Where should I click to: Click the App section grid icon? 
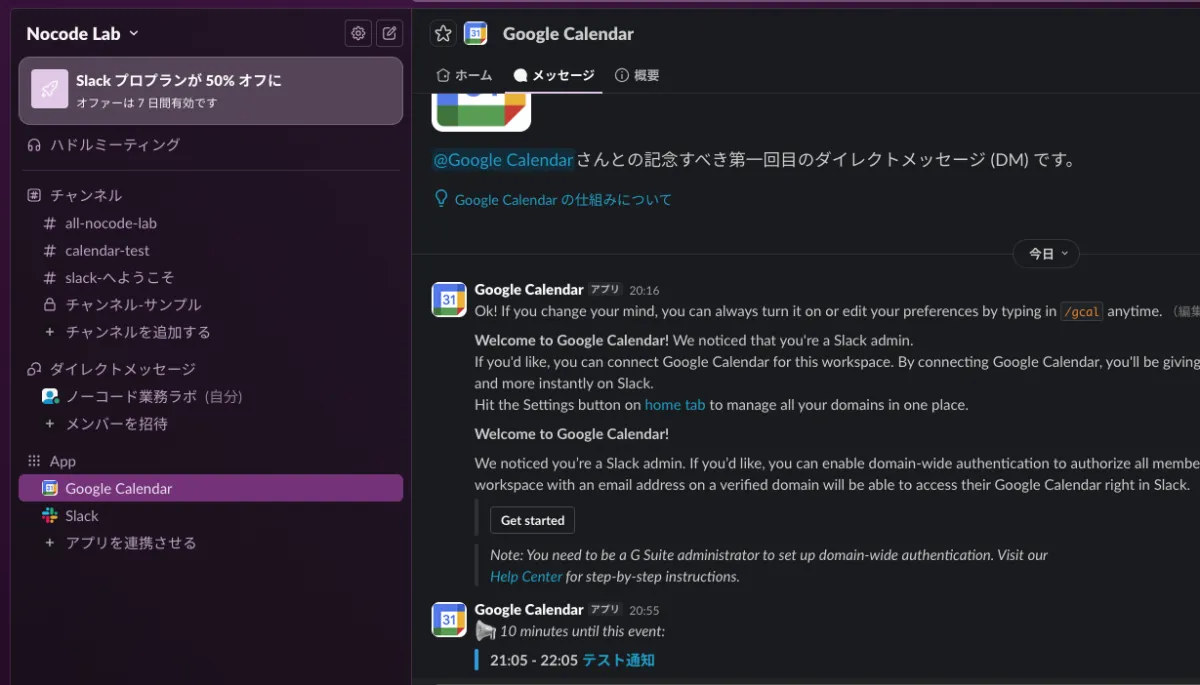click(34, 461)
